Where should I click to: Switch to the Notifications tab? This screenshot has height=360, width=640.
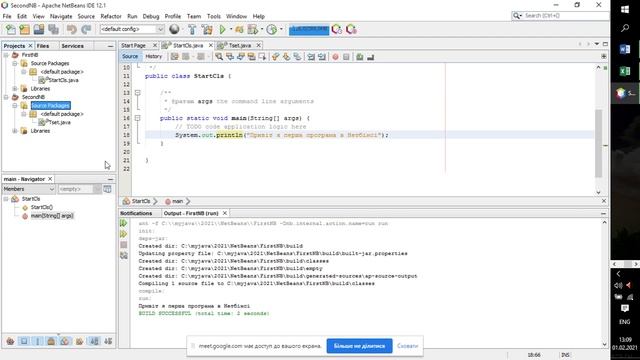[136, 213]
